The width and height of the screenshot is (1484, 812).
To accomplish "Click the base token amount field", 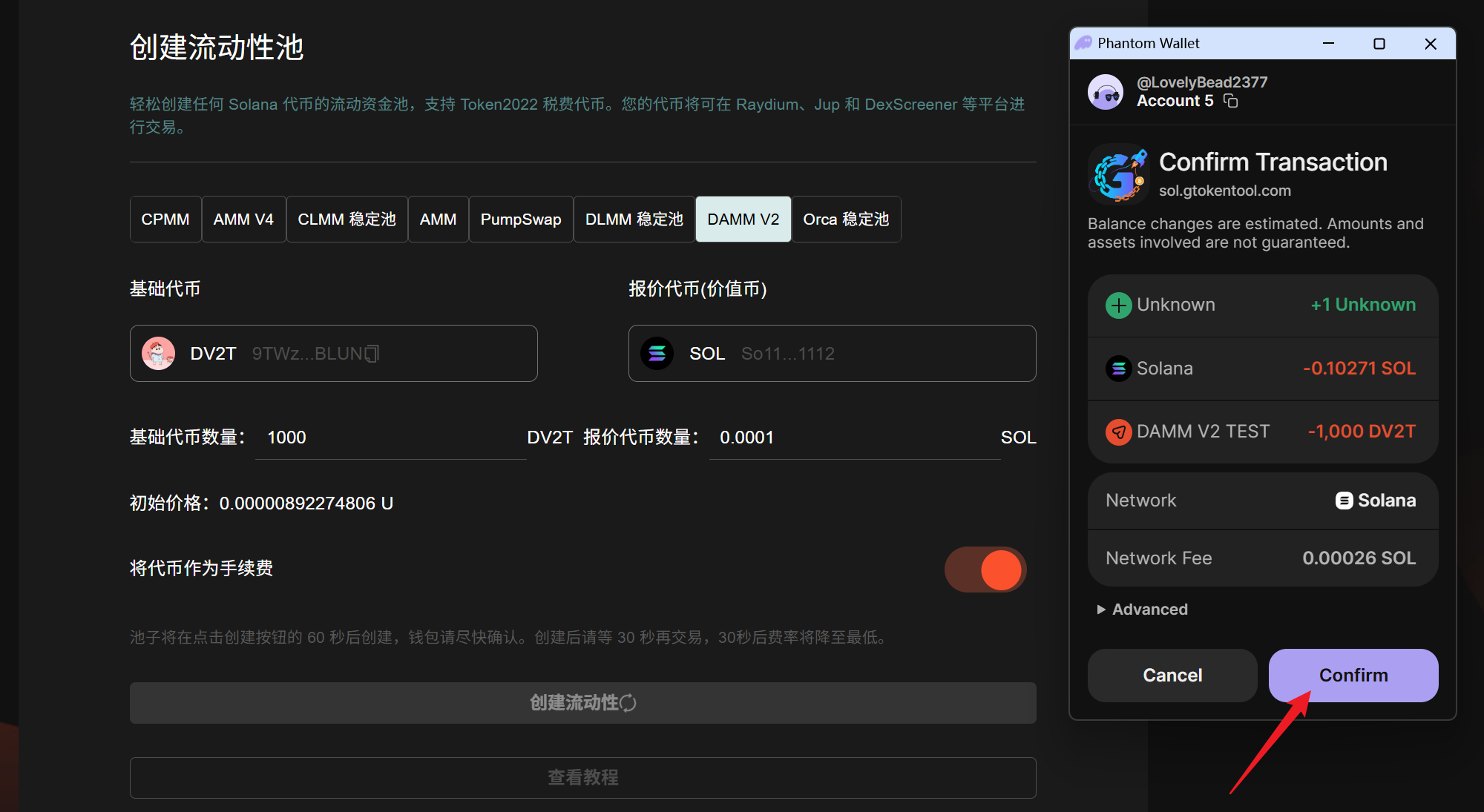I will coord(390,438).
